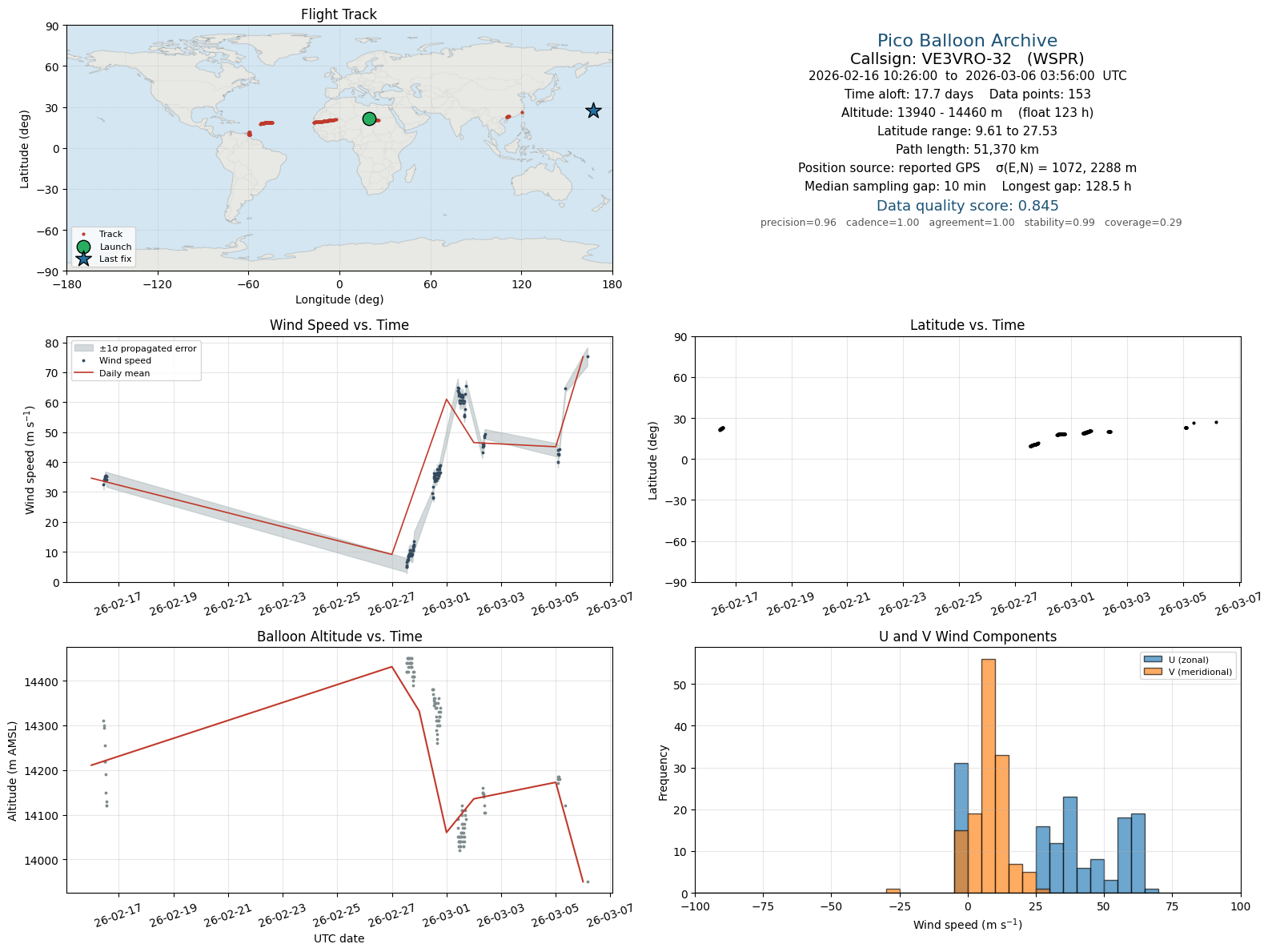Click the precision/cadence/coverage score breakdown line

coord(971,223)
